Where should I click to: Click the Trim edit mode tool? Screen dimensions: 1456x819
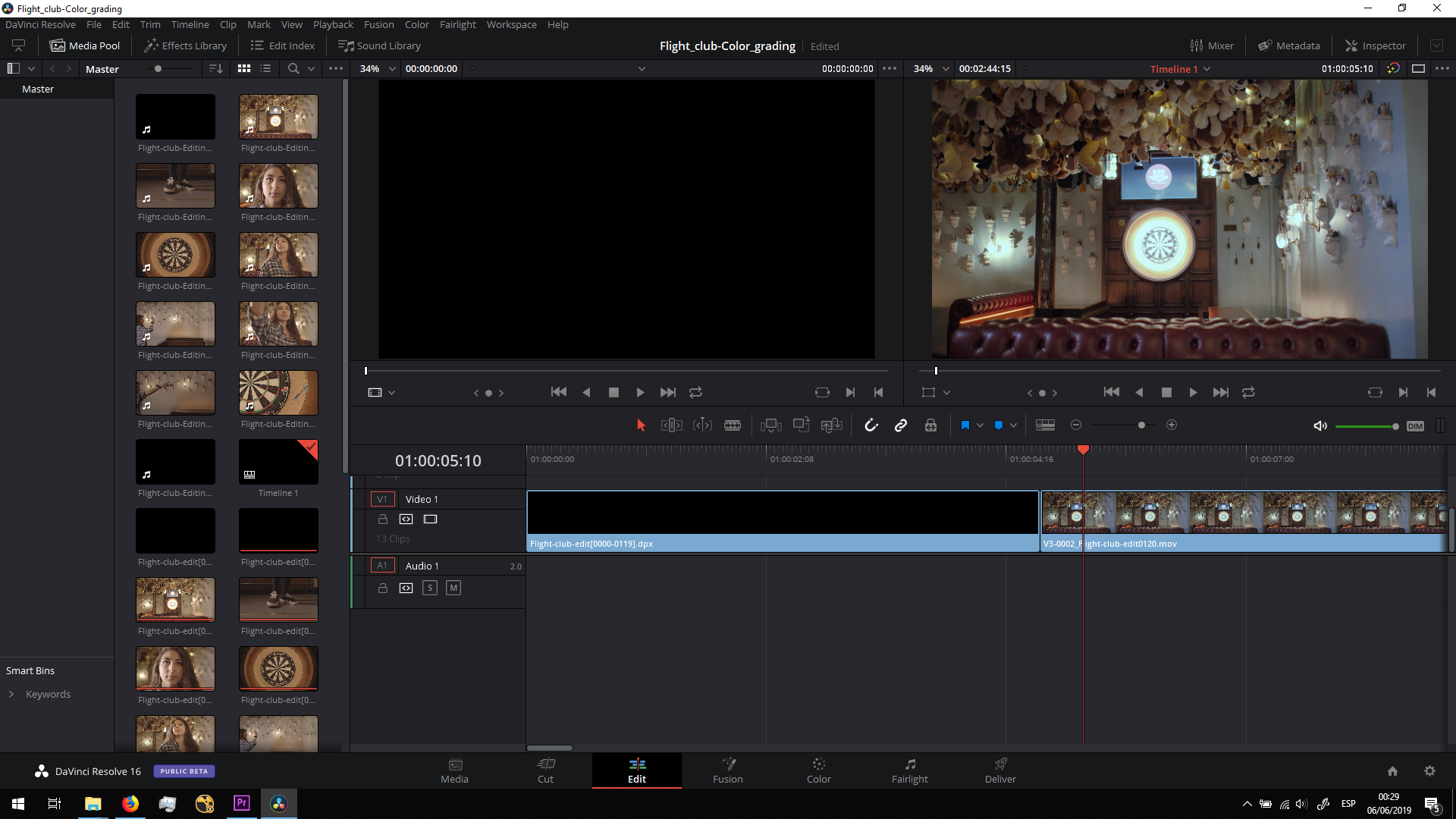(x=671, y=425)
